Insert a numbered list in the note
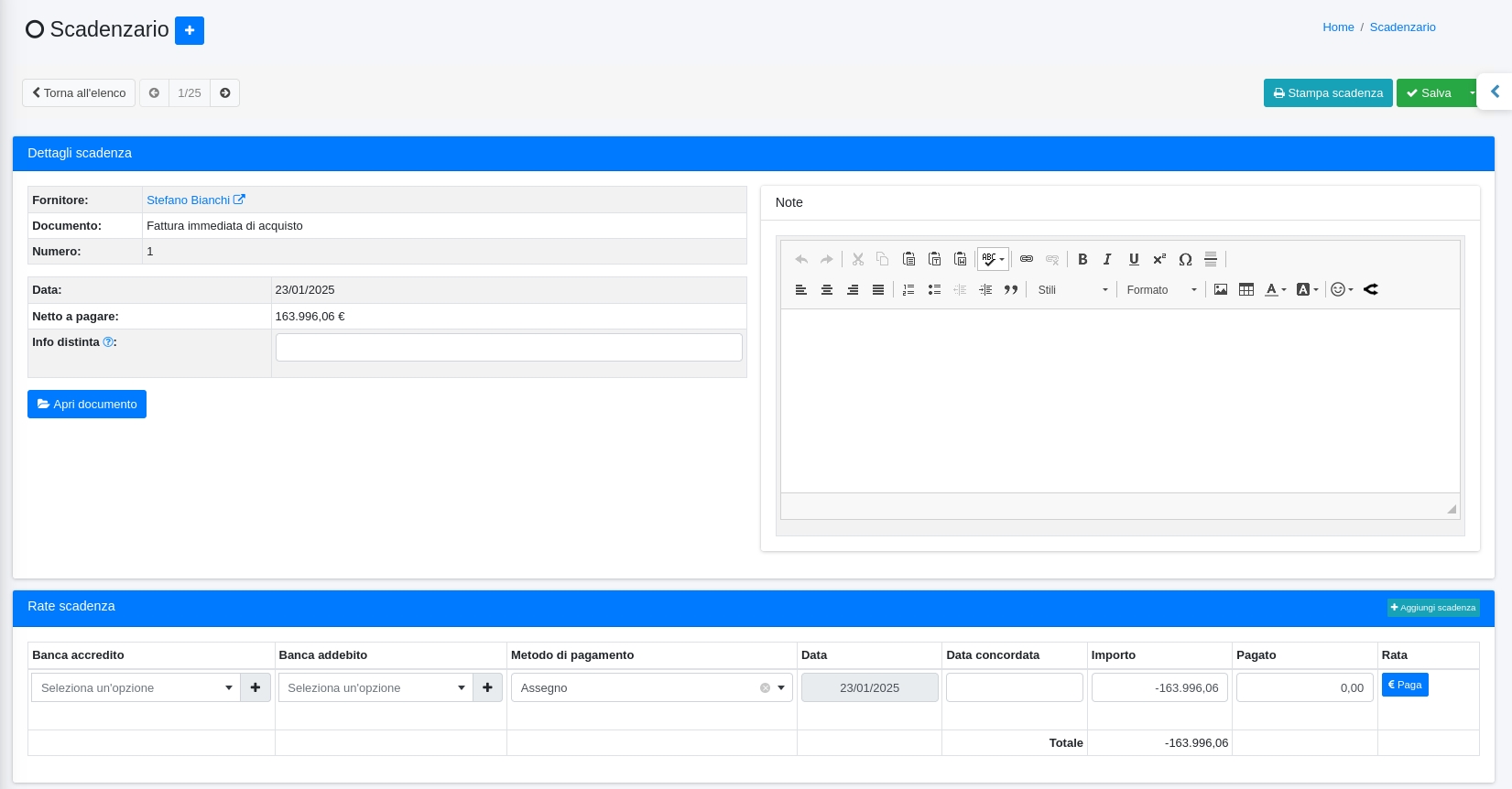Image resolution: width=1512 pixels, height=789 pixels. [x=908, y=289]
